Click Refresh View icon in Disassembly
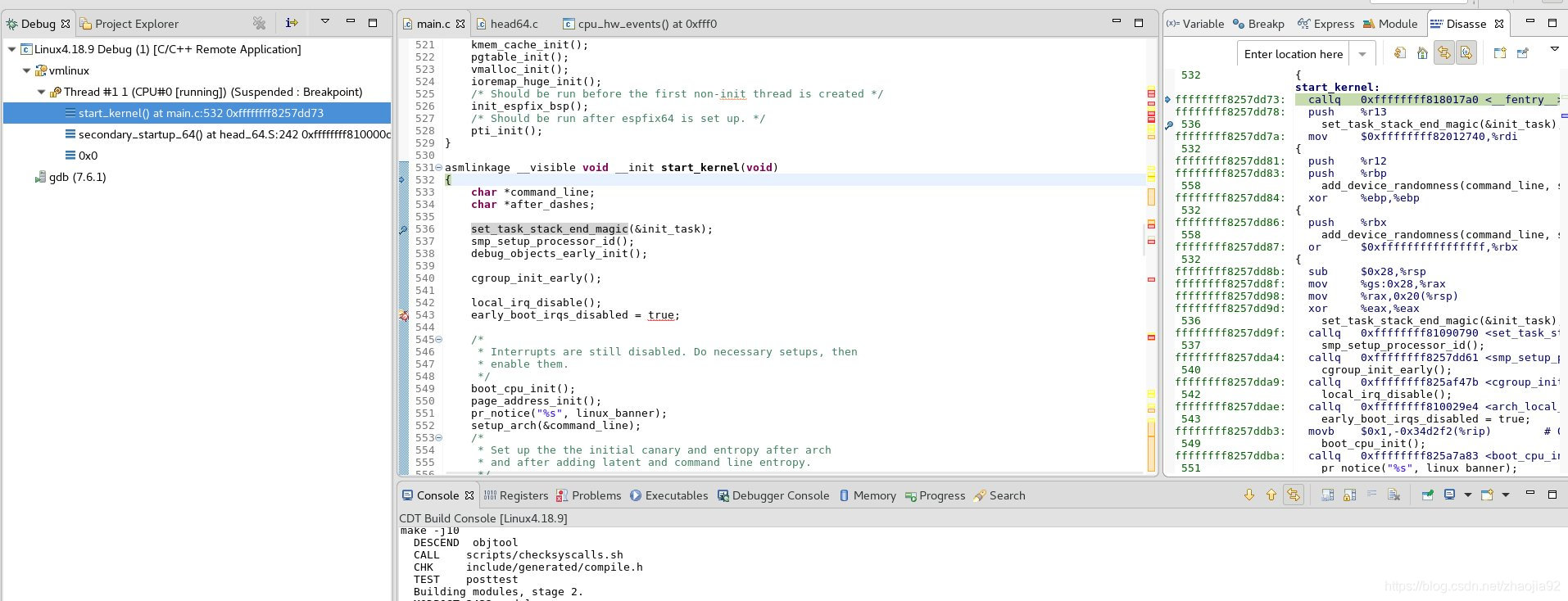The width and height of the screenshot is (1568, 601). (1400, 53)
